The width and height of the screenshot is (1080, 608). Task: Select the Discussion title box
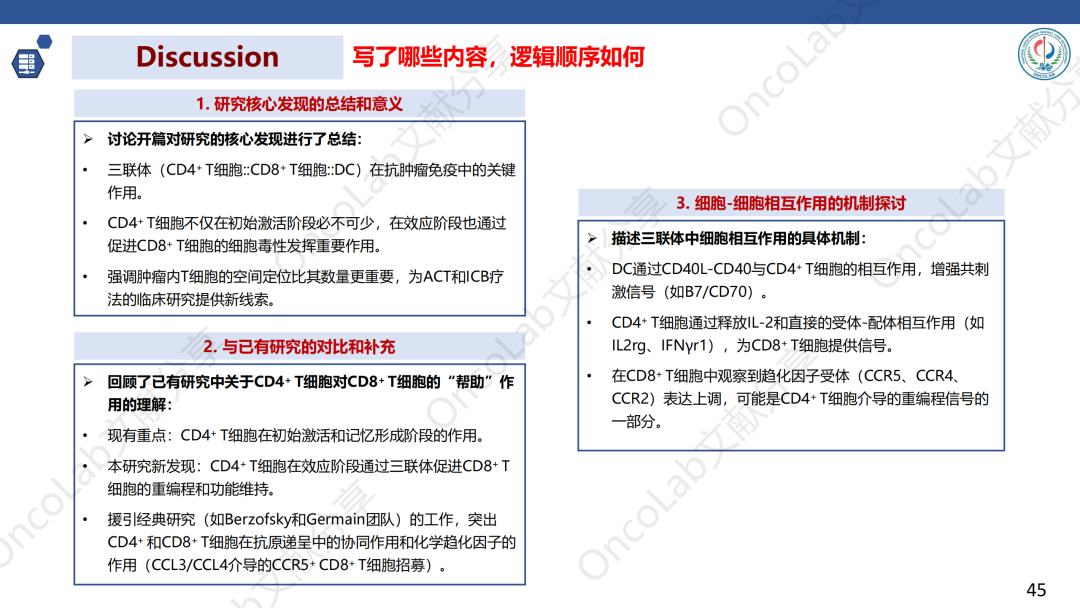pyautogui.click(x=206, y=57)
